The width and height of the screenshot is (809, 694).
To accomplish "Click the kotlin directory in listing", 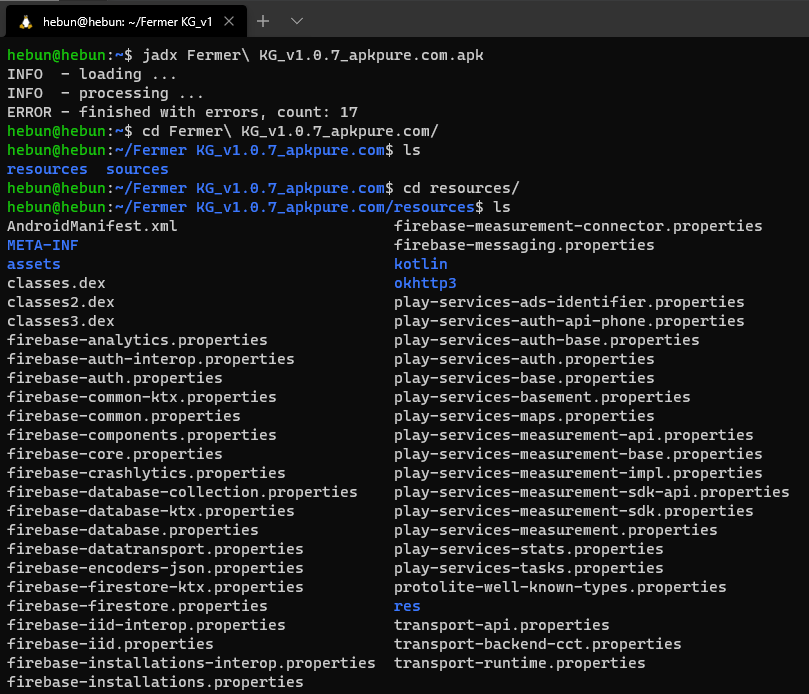I will pos(420,264).
